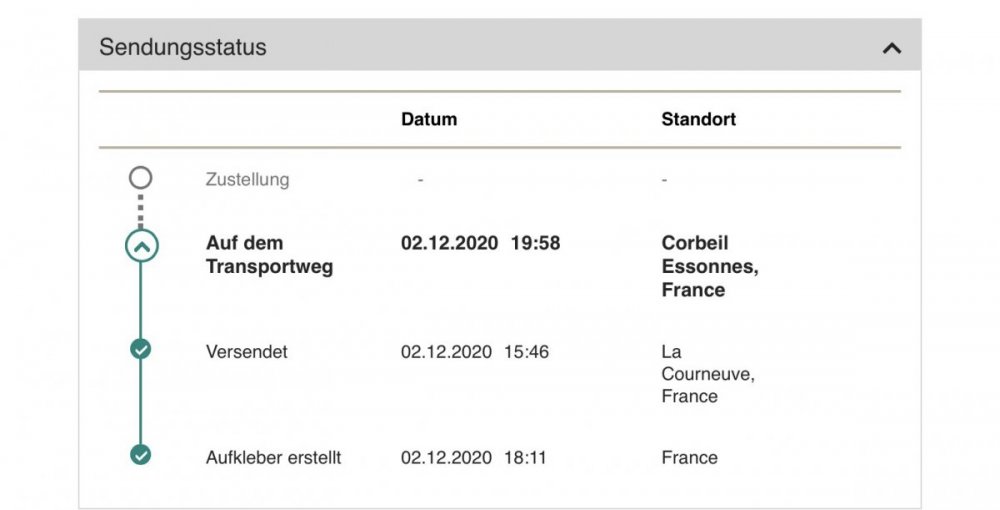Collapse the Sendungsstatus panel chevron

pyautogui.click(x=891, y=48)
